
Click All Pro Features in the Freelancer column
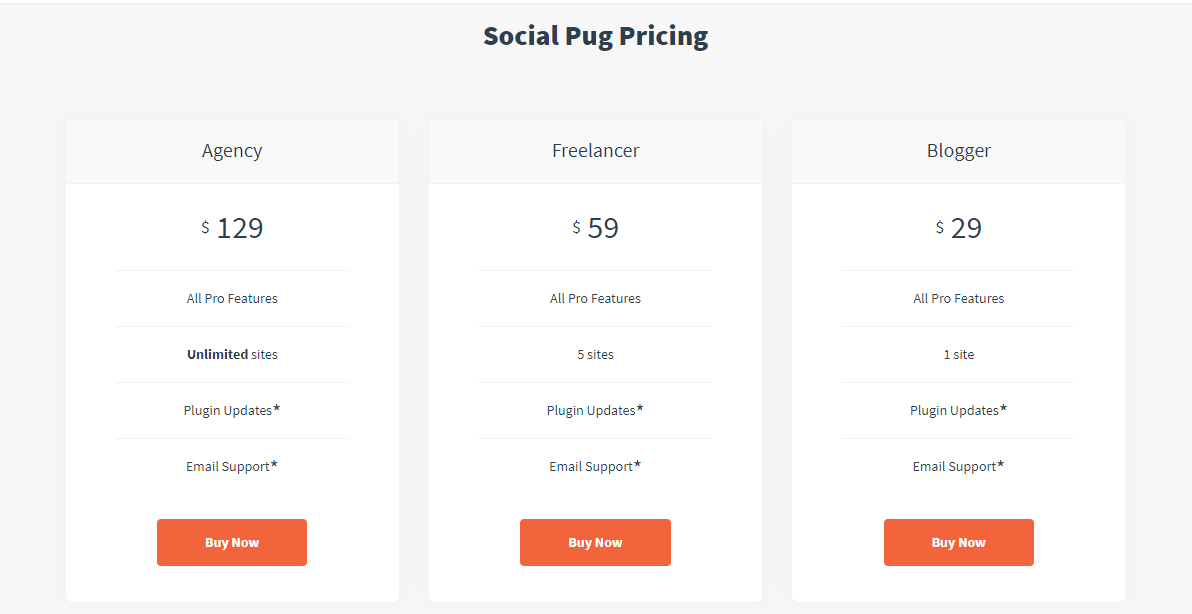click(x=595, y=298)
